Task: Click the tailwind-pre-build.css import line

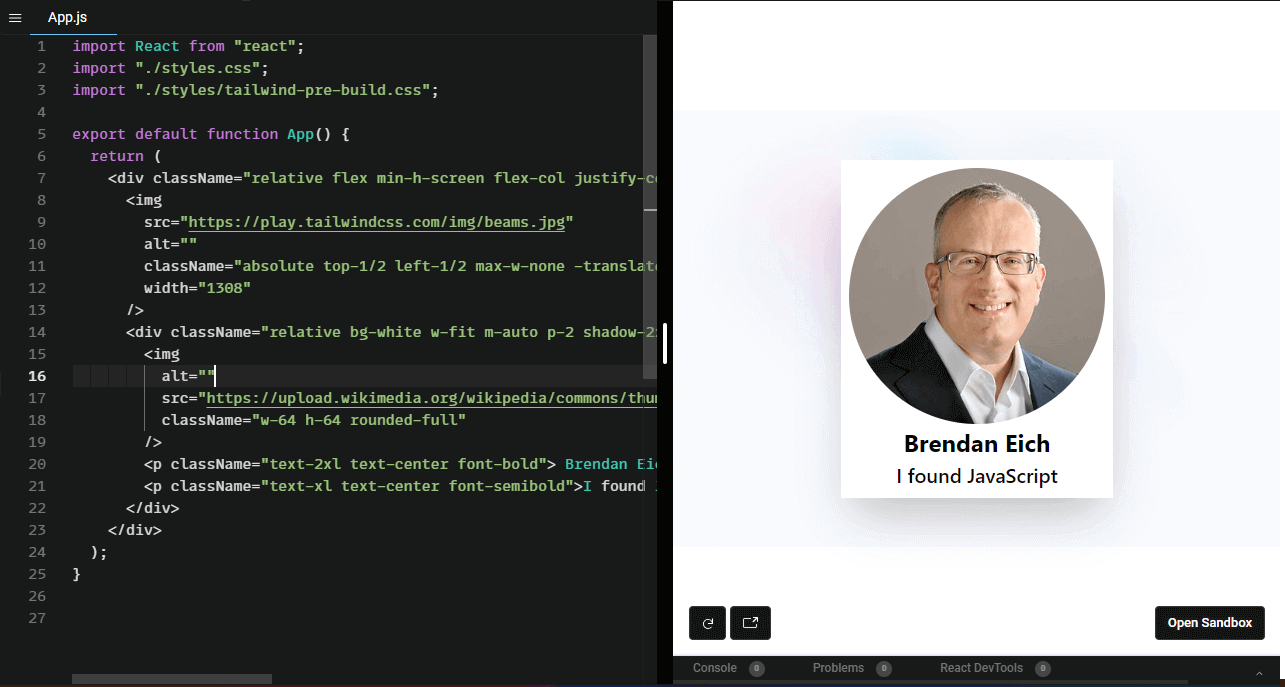Action: click(256, 90)
